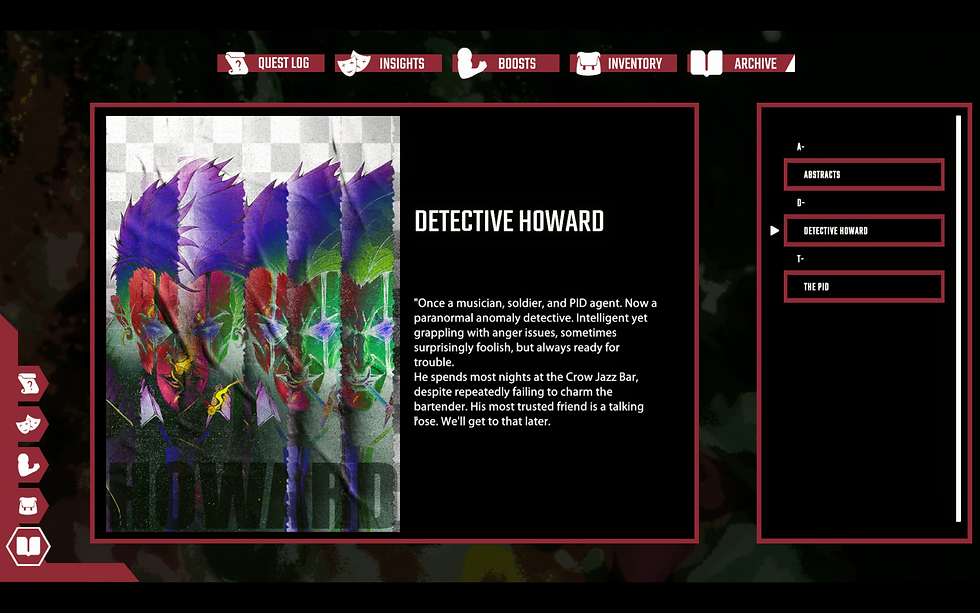Open boosts from left sidebar arm icon

pyautogui.click(x=29, y=465)
